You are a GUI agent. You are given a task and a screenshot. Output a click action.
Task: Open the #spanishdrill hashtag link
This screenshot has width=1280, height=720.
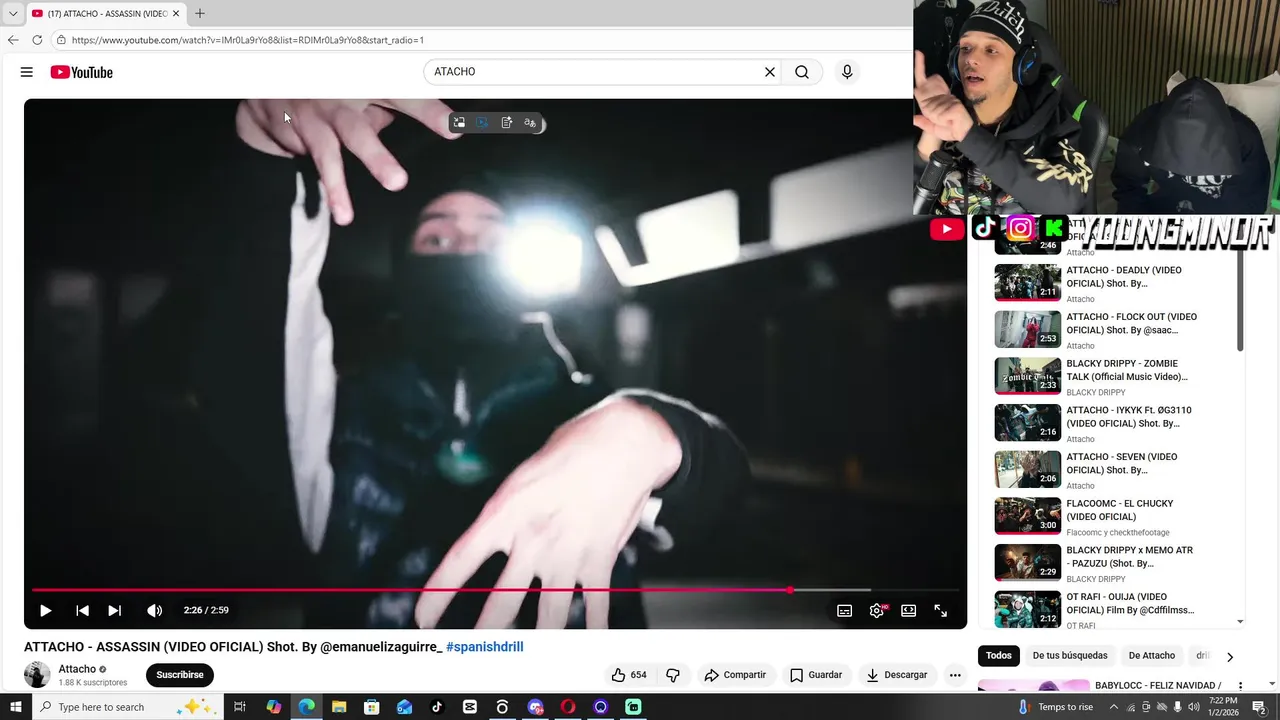tap(485, 647)
